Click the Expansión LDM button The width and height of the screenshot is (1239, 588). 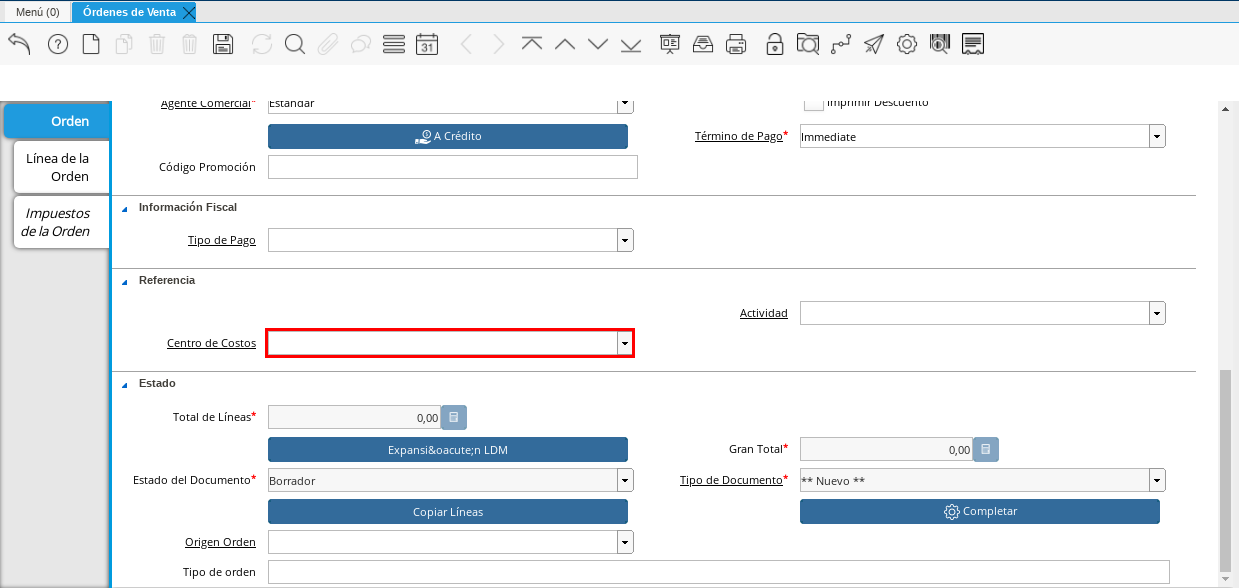click(448, 450)
